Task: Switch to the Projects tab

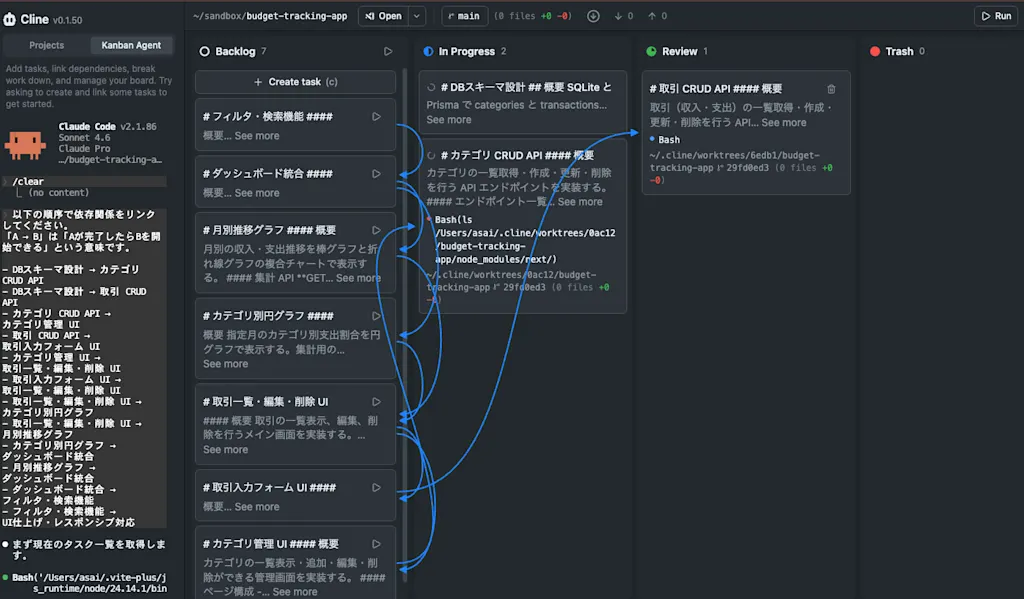Action: coord(46,45)
